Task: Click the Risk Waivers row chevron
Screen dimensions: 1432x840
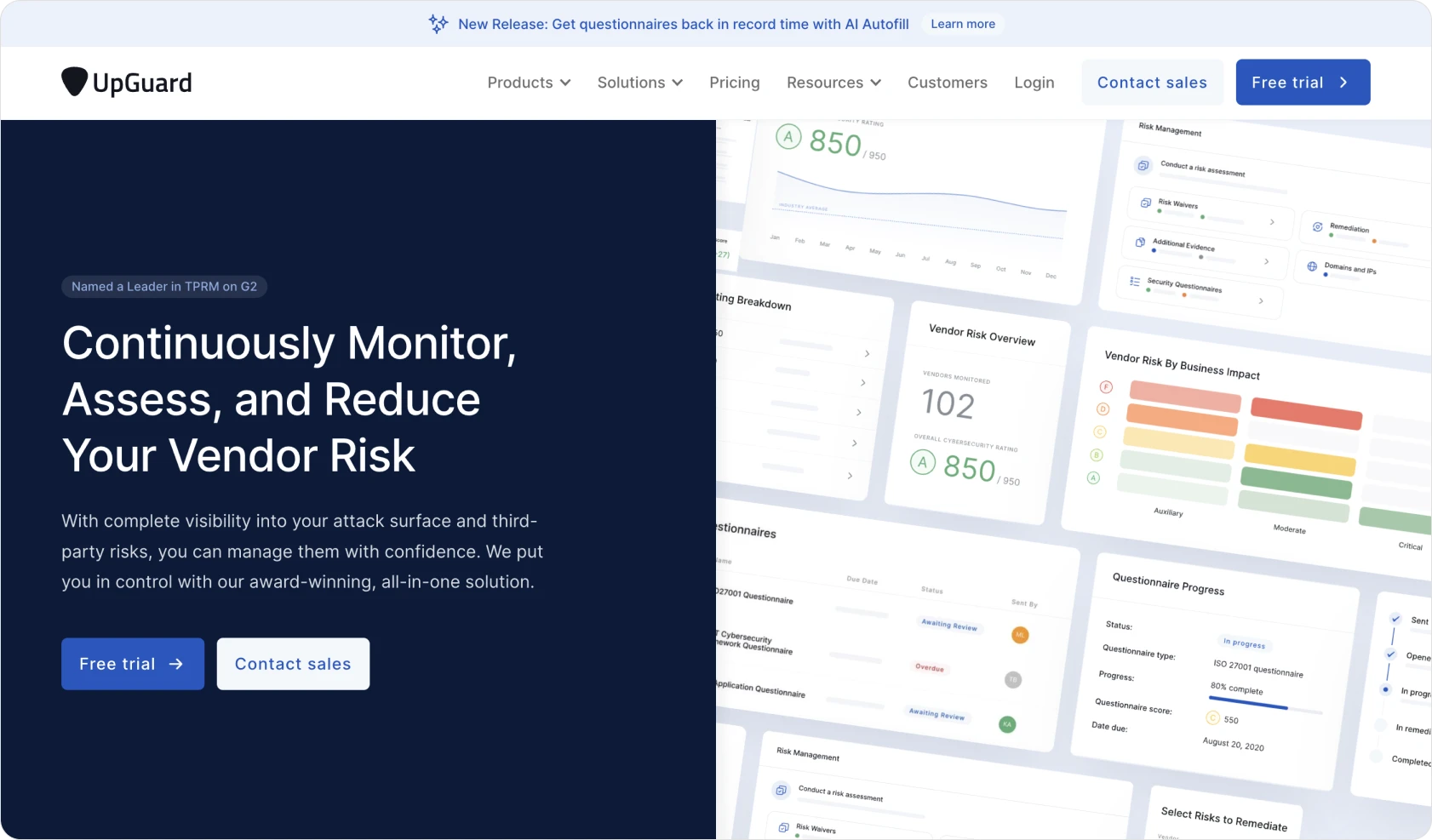Action: [x=1272, y=221]
